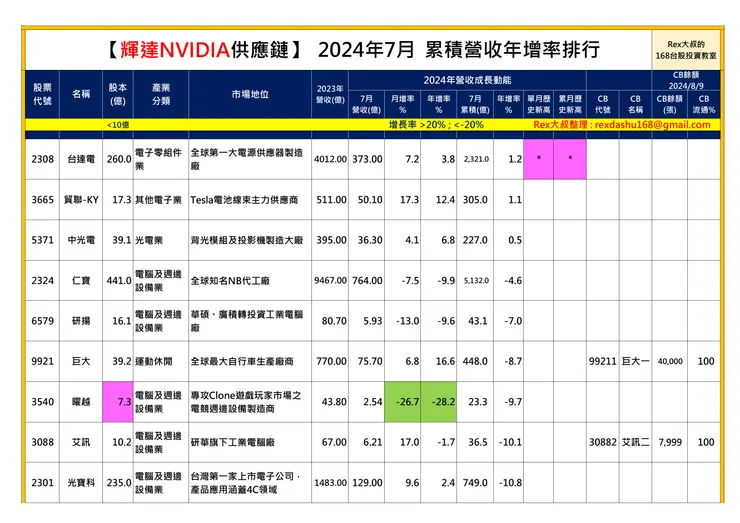740x523 pixels.
Task: Click the 2023年營收(億) column header
Action: pos(330,94)
